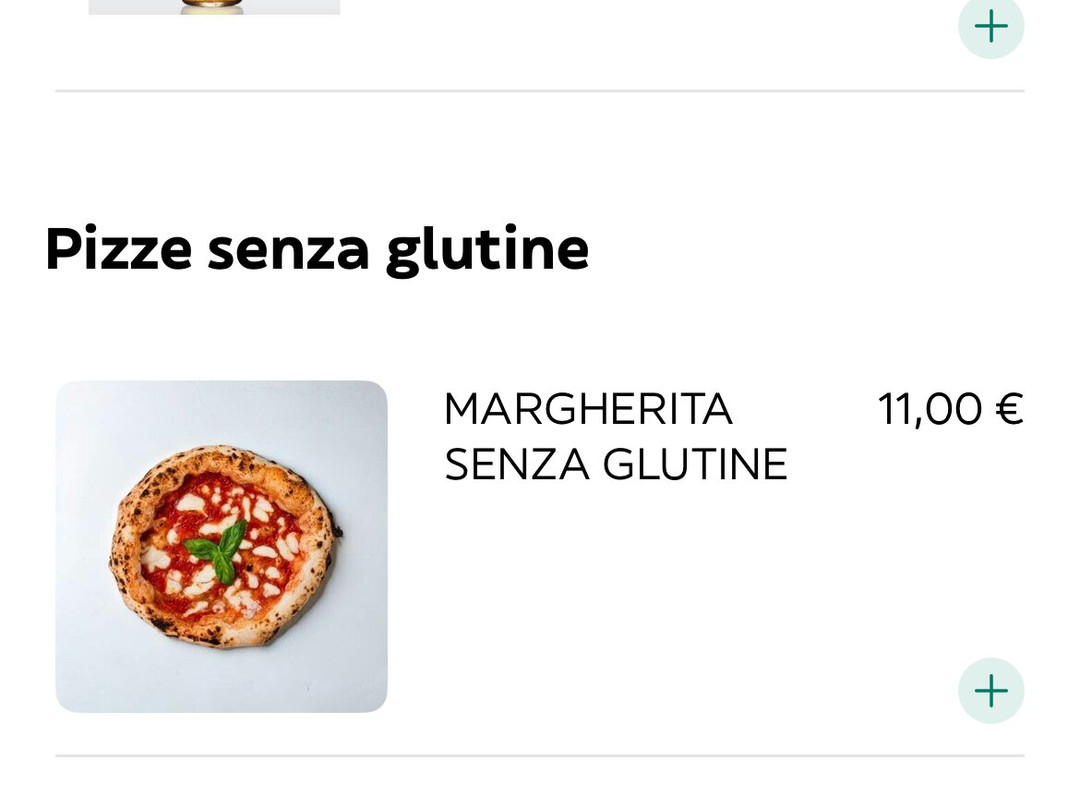The width and height of the screenshot is (1080, 808).
Task: Add Margherita senza glutine to the order
Action: [x=990, y=690]
